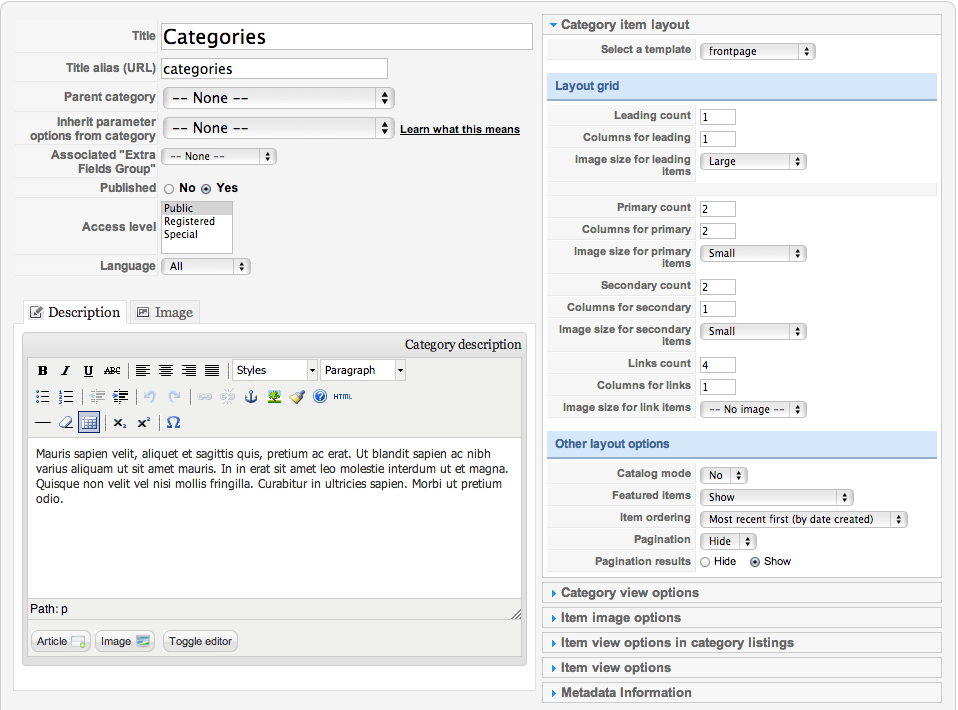Outdent the current paragraph
The width and height of the screenshot is (958, 710).
pyautogui.click(x=97, y=397)
